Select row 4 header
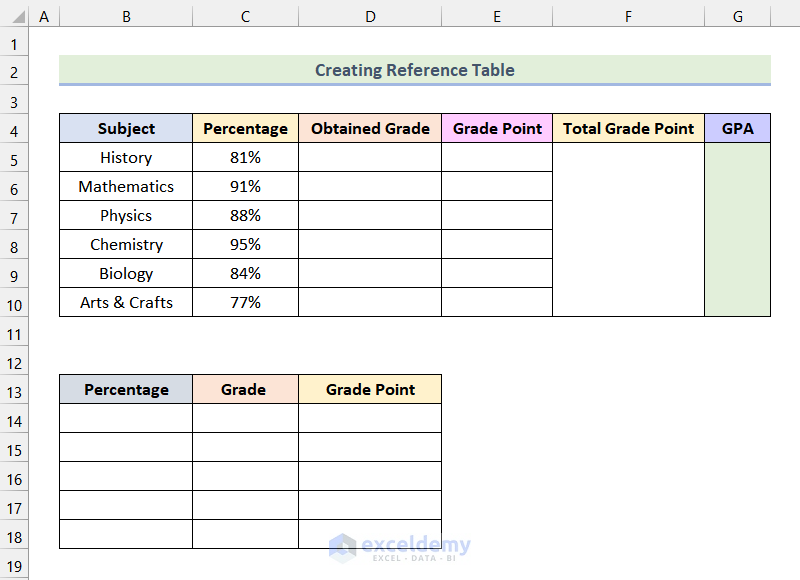Viewport: 800px width, 580px height. (x=14, y=129)
